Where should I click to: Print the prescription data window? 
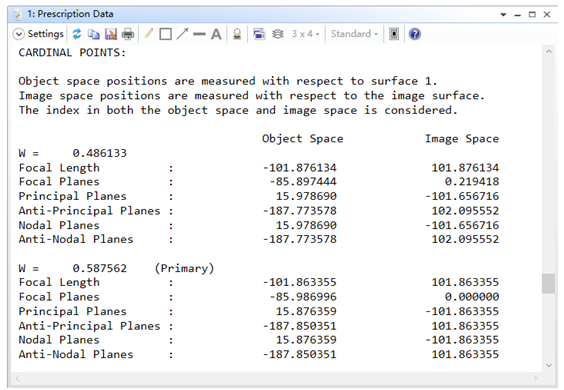[x=128, y=34]
